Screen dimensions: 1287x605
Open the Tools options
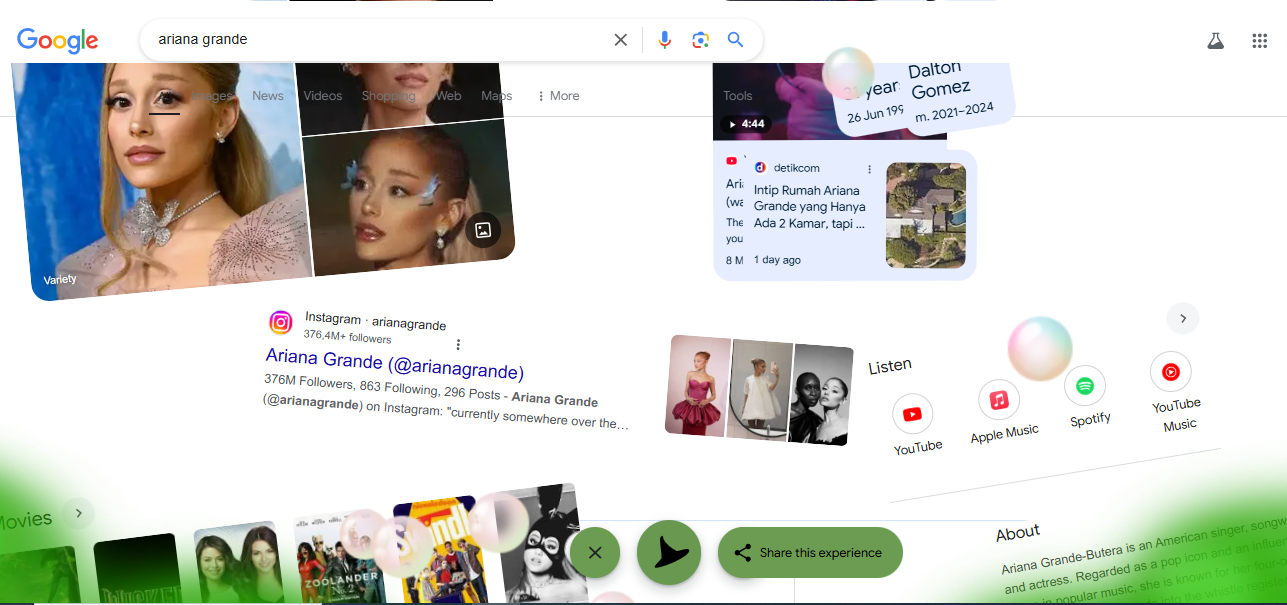point(738,96)
